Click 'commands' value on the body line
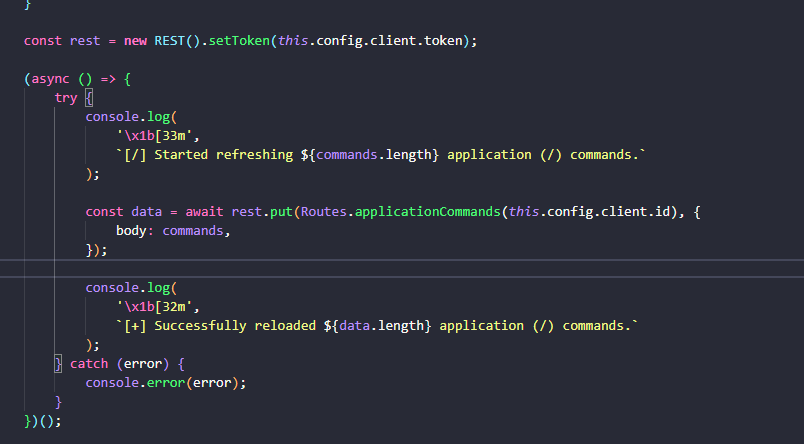Image resolution: width=804 pixels, height=444 pixels. [193, 231]
